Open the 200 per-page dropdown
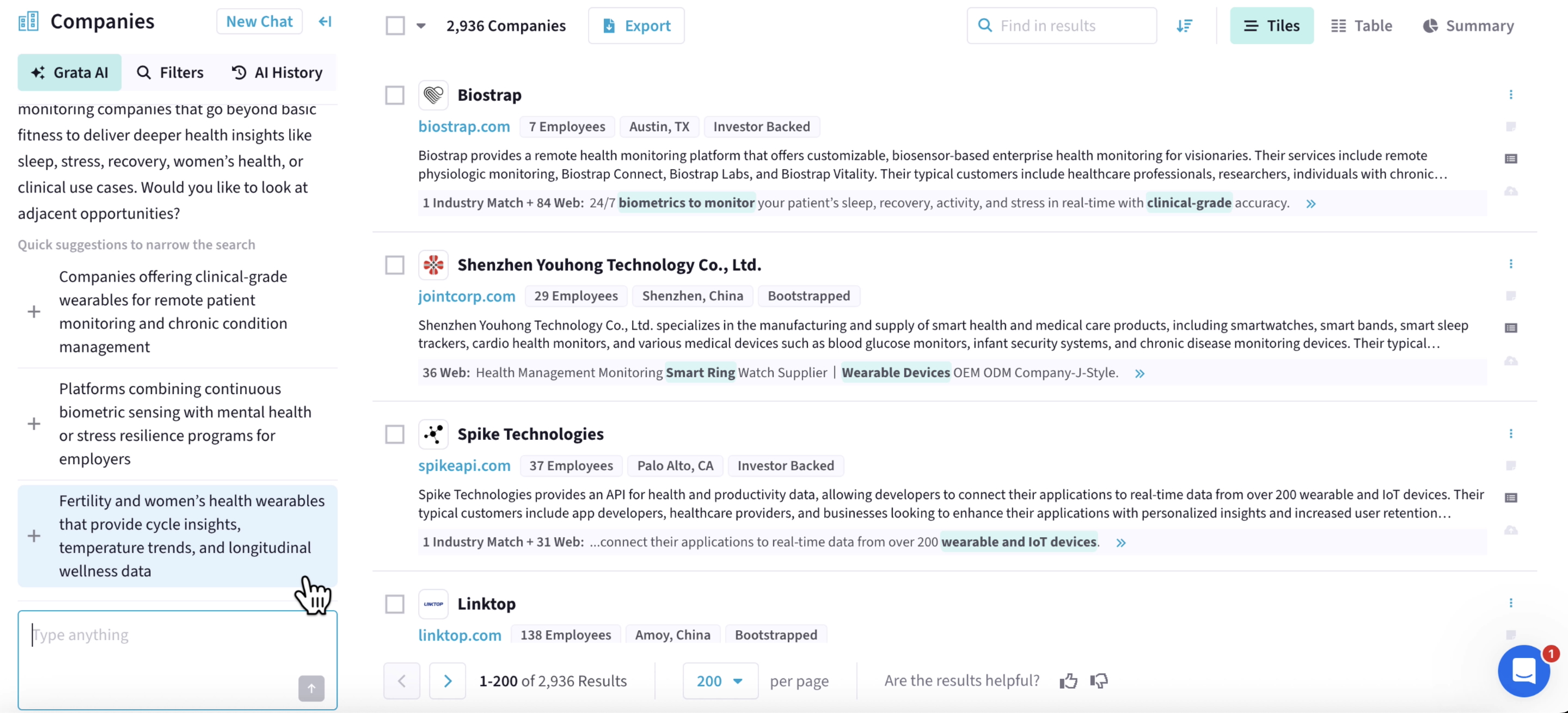1568x713 pixels. 720,681
